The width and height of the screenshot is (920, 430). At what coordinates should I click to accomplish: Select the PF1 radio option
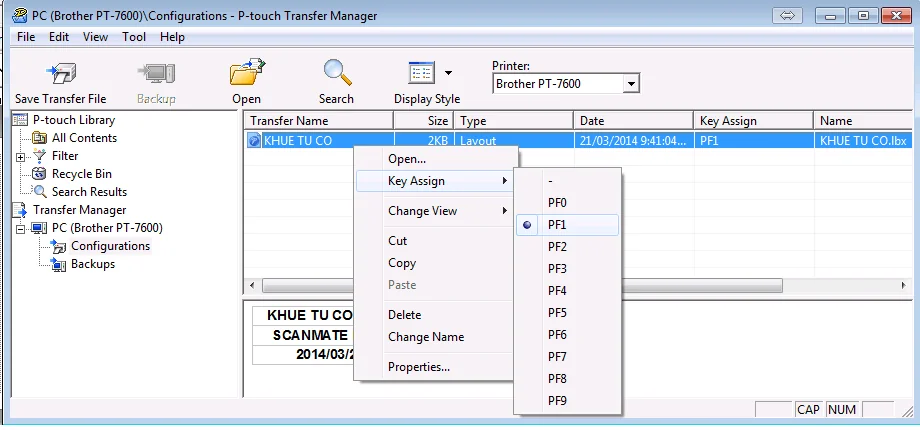(x=557, y=225)
